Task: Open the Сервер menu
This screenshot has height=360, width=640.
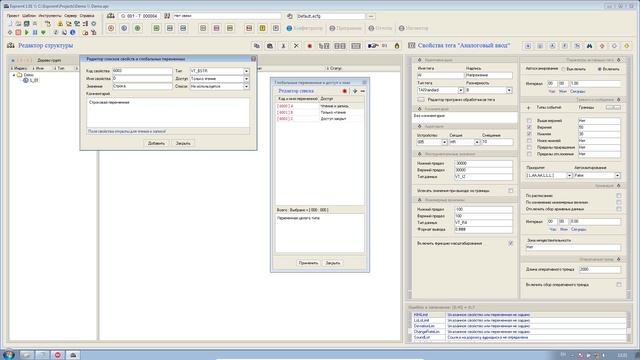Action: tap(70, 16)
